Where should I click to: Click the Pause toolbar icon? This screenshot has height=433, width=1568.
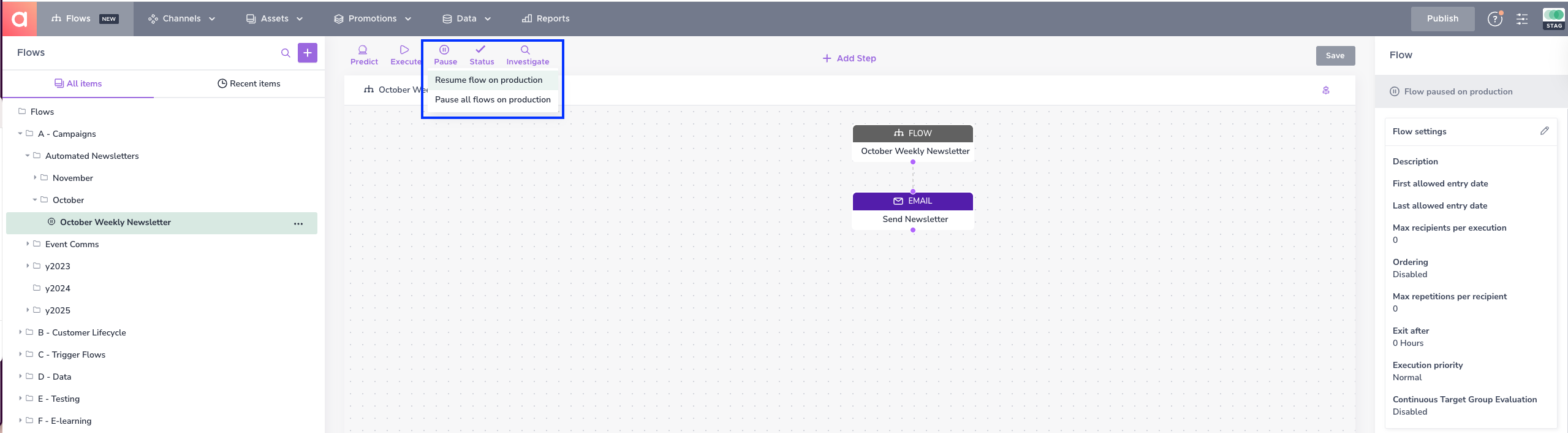[x=445, y=55]
